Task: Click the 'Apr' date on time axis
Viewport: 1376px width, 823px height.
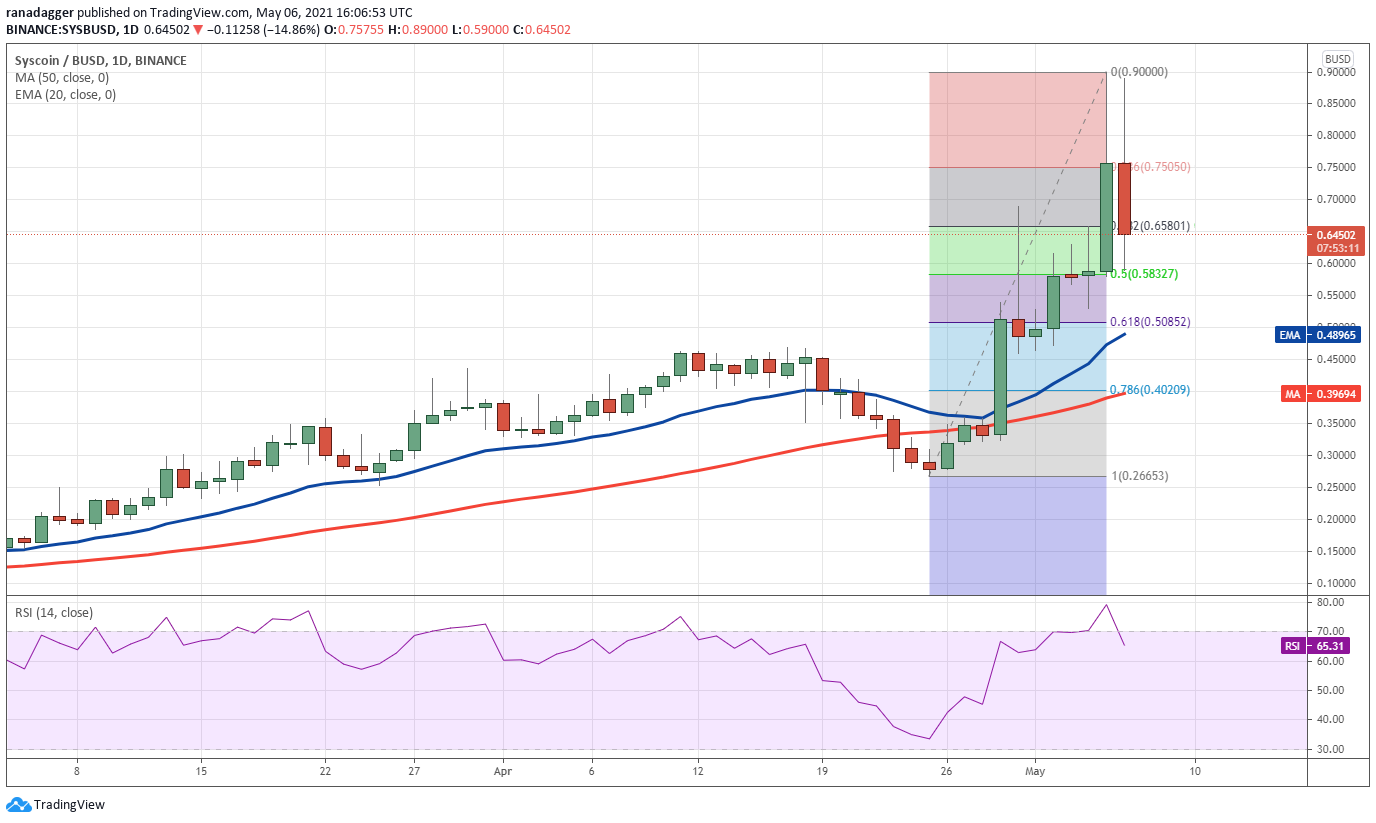Action: (503, 772)
